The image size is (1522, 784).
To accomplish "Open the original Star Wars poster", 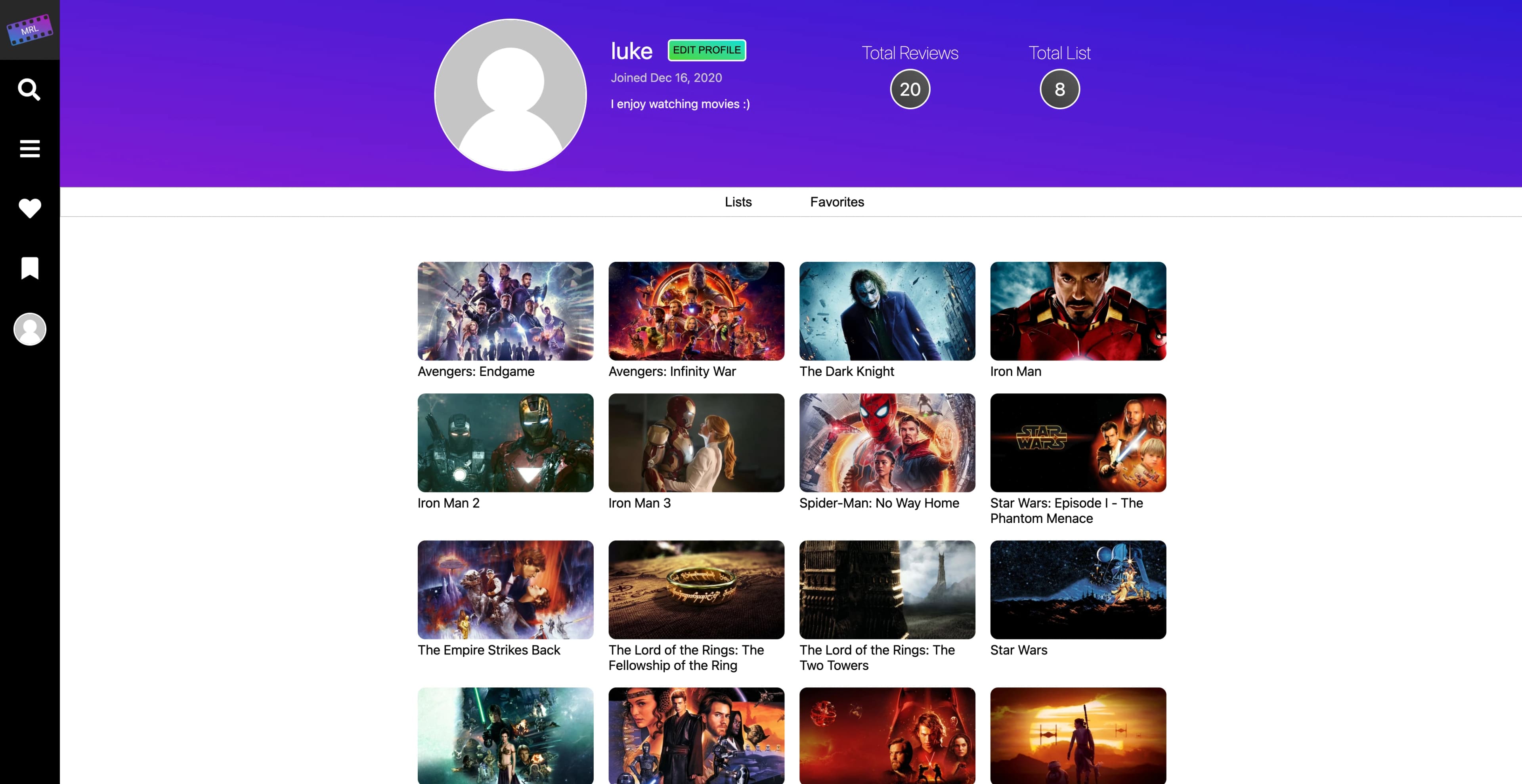I will pyautogui.click(x=1078, y=590).
